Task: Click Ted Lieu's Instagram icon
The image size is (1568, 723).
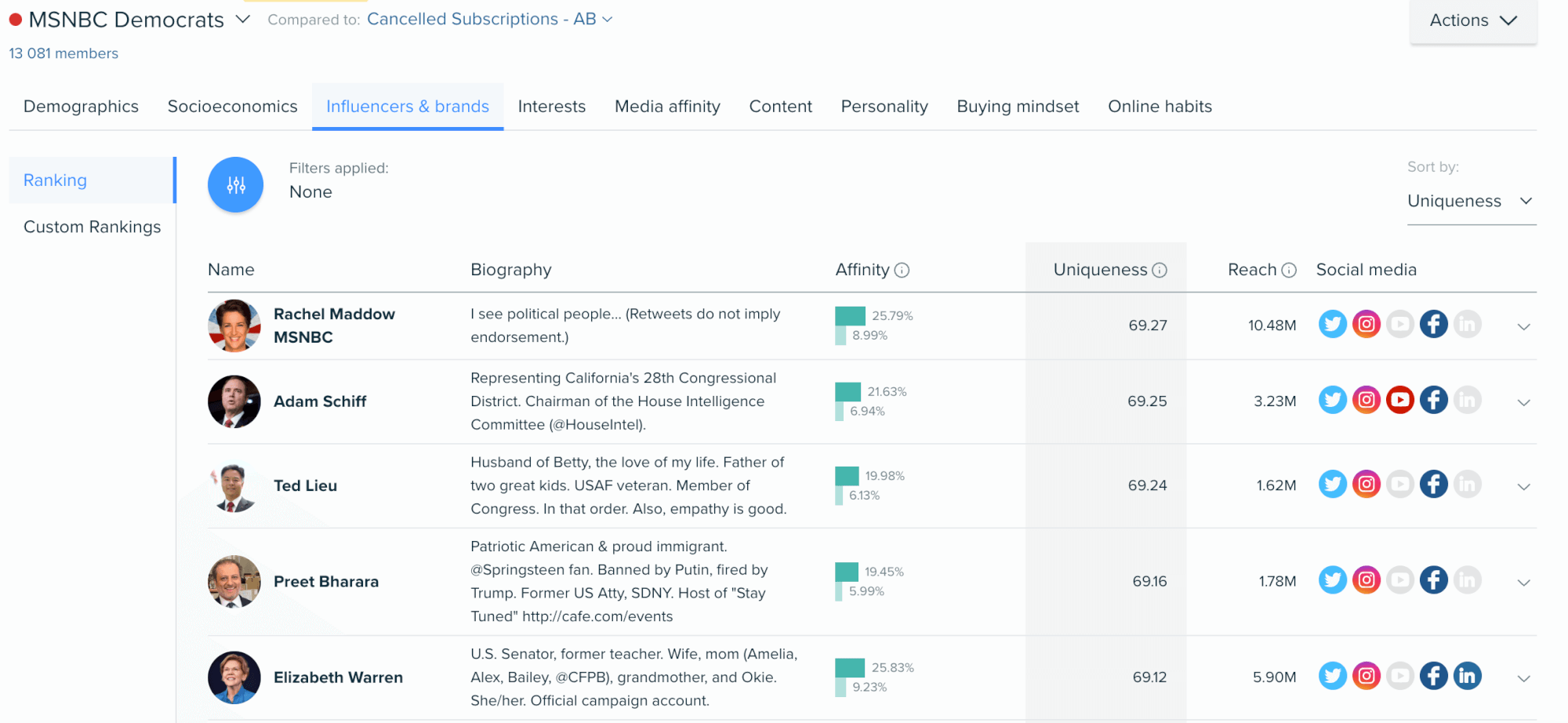Action: pos(1366,484)
